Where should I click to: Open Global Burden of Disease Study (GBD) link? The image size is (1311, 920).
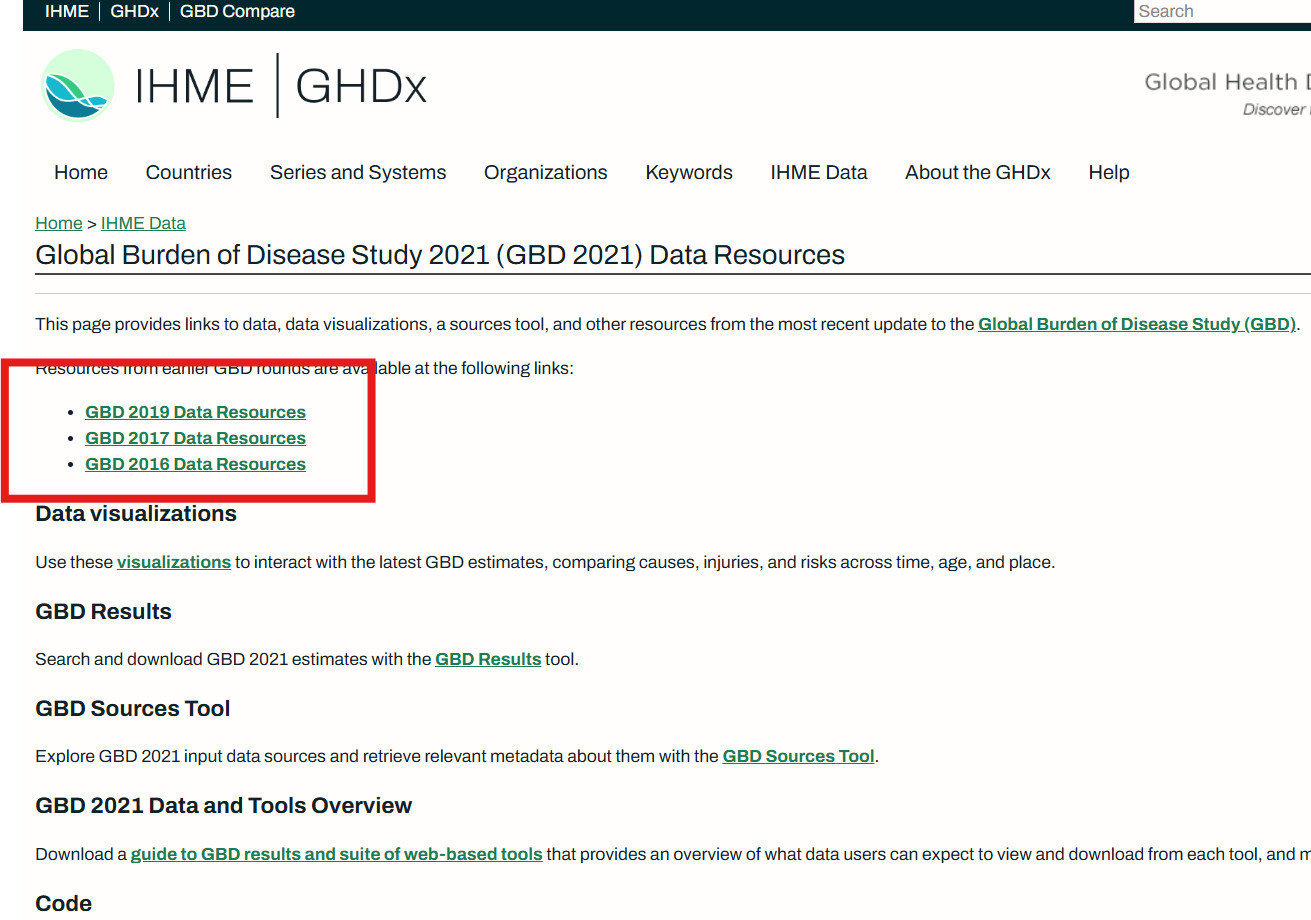[x=1137, y=324]
